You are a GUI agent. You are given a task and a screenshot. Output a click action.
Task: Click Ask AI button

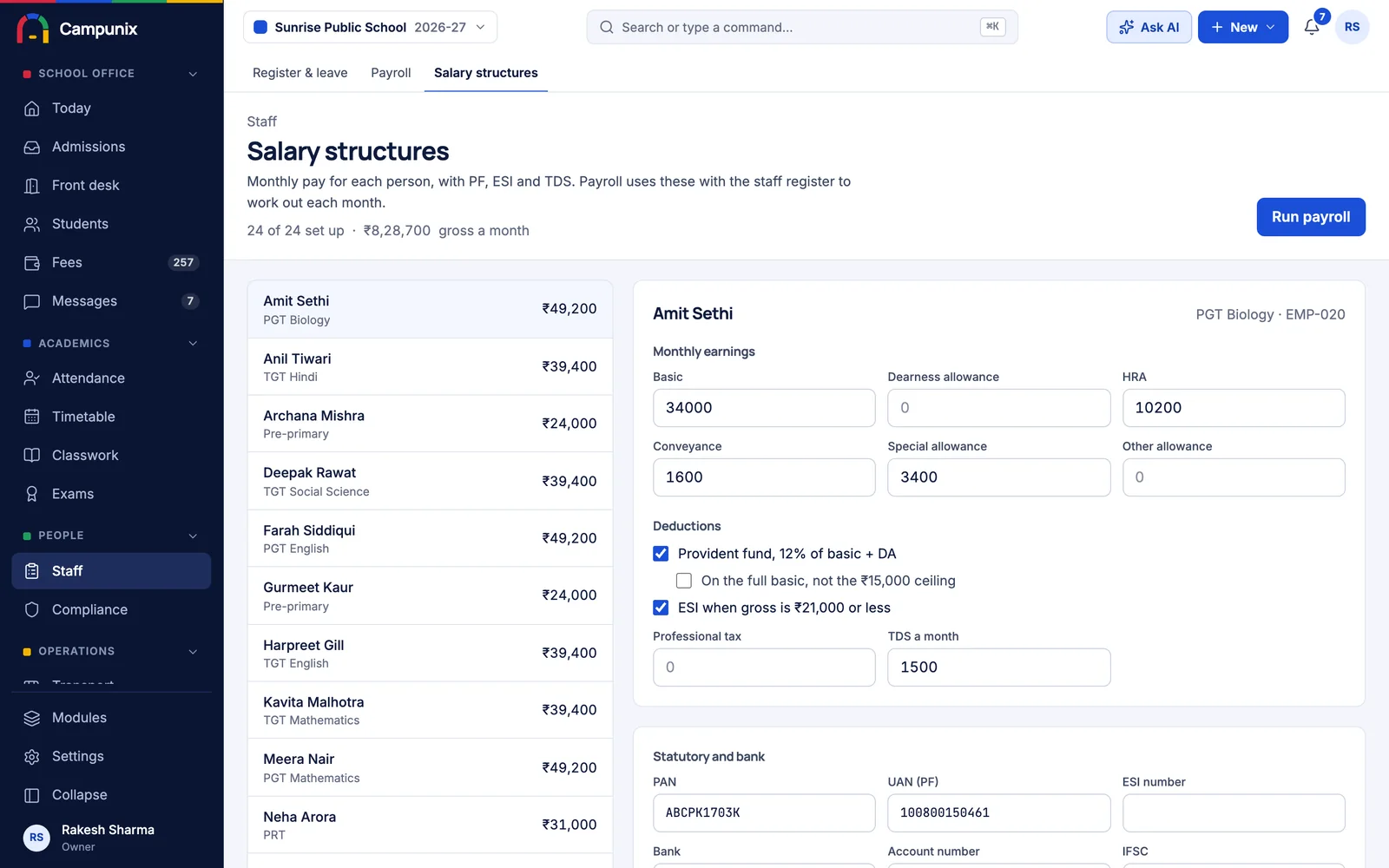(1149, 27)
